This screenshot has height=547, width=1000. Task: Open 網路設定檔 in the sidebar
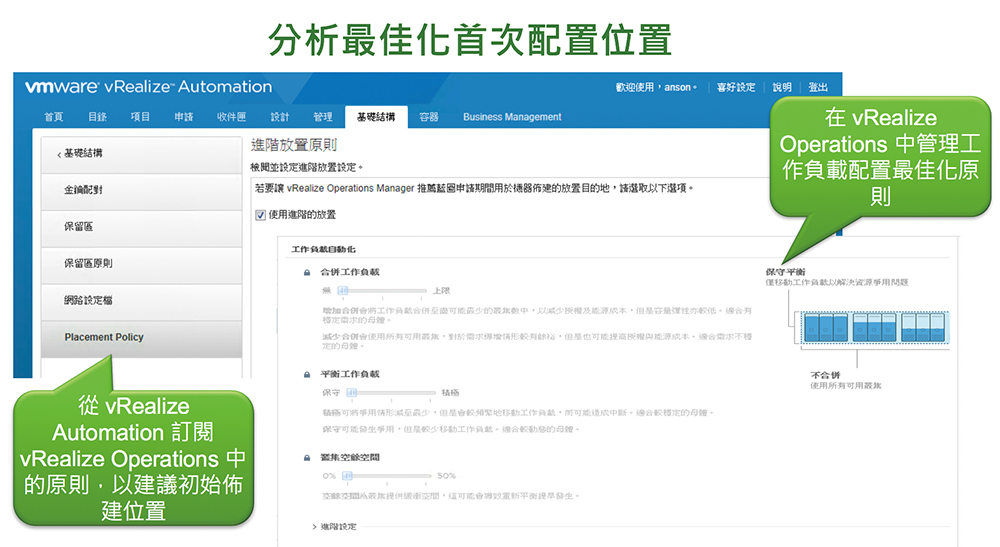tap(142, 300)
